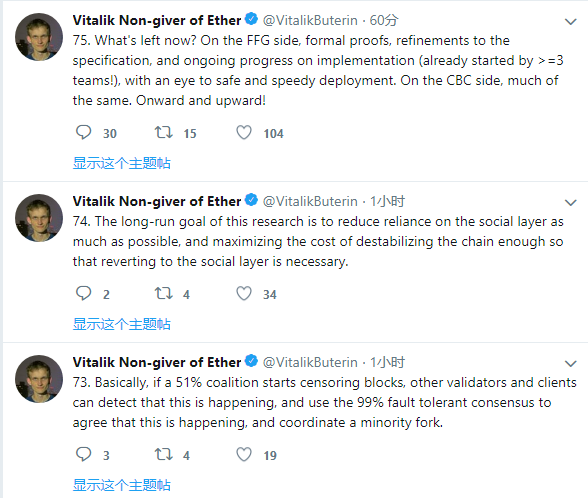Show this thread link under tweet 74
Viewport: 588px width, 498px height.
click(122, 324)
